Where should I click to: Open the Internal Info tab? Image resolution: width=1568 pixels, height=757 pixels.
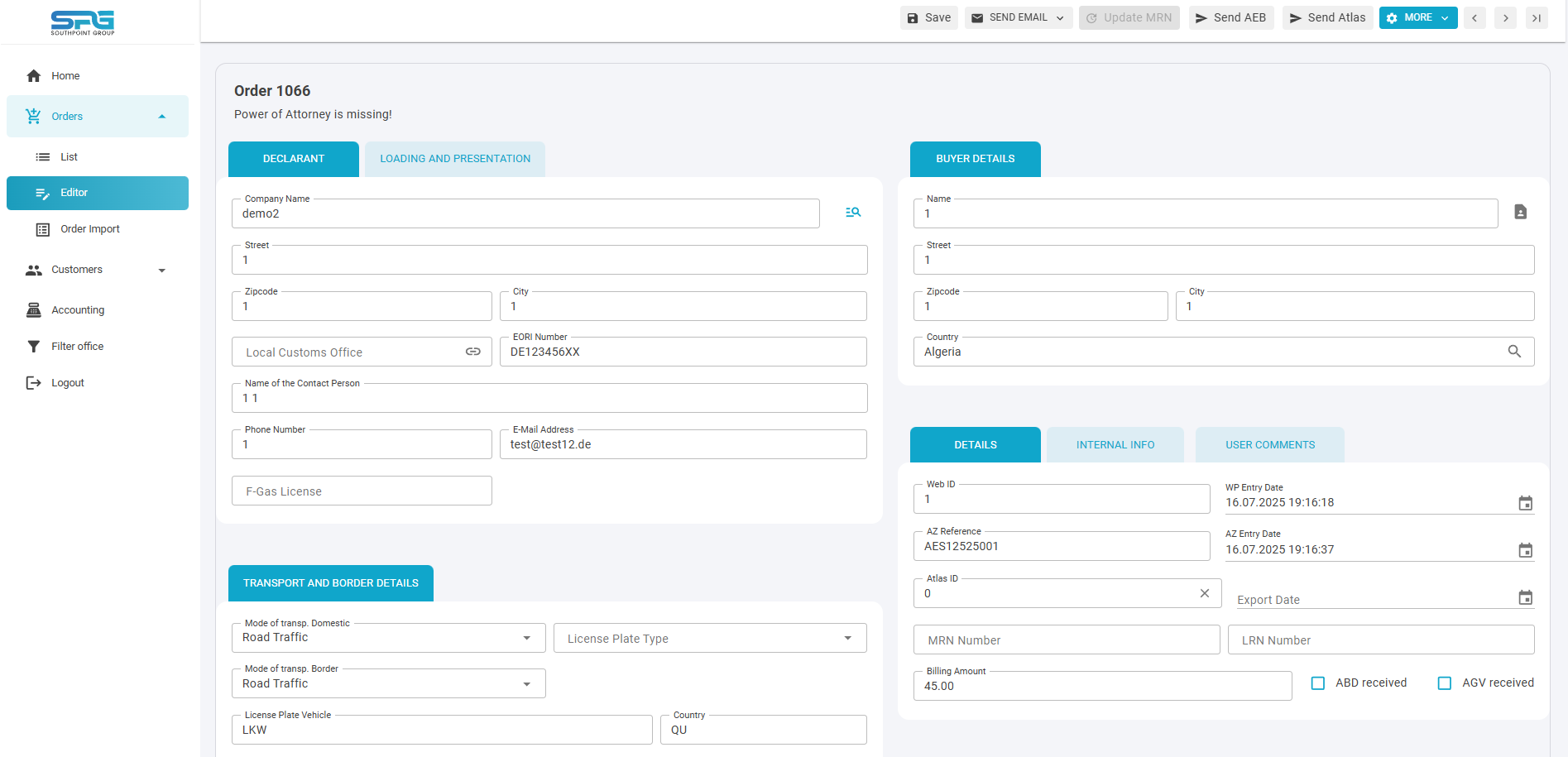point(1115,445)
